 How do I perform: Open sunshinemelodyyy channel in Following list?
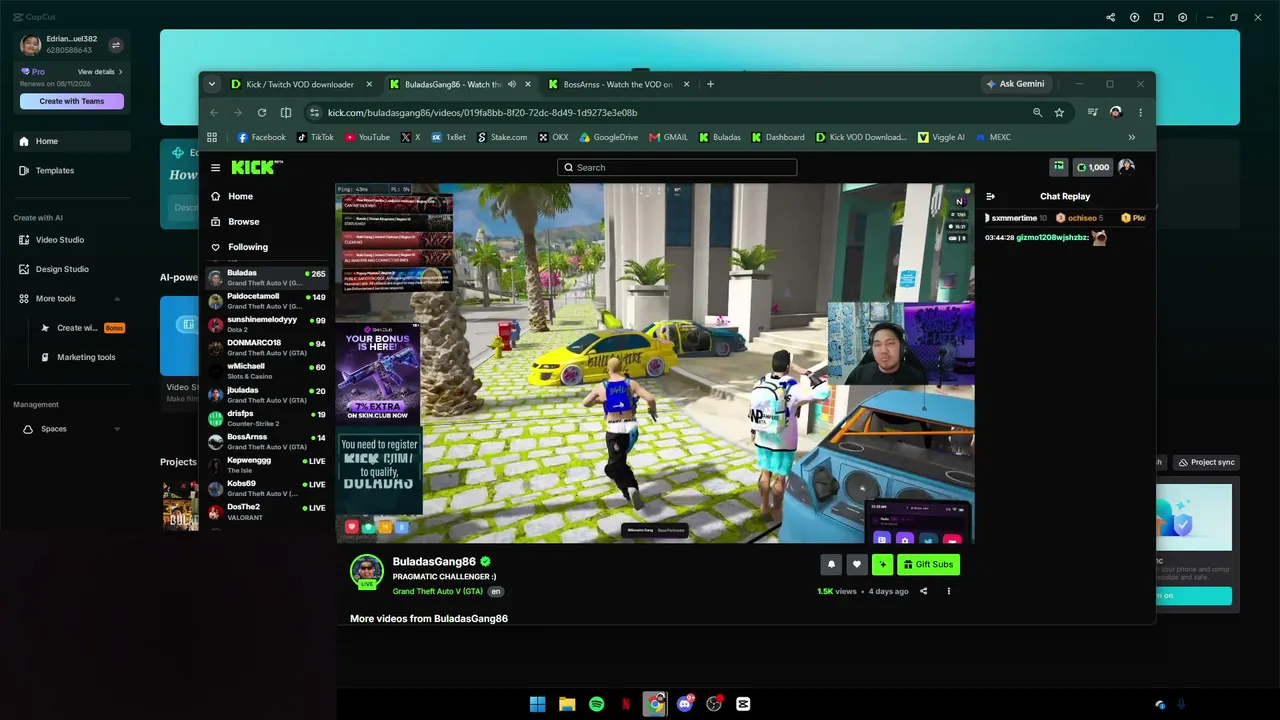(x=267, y=324)
